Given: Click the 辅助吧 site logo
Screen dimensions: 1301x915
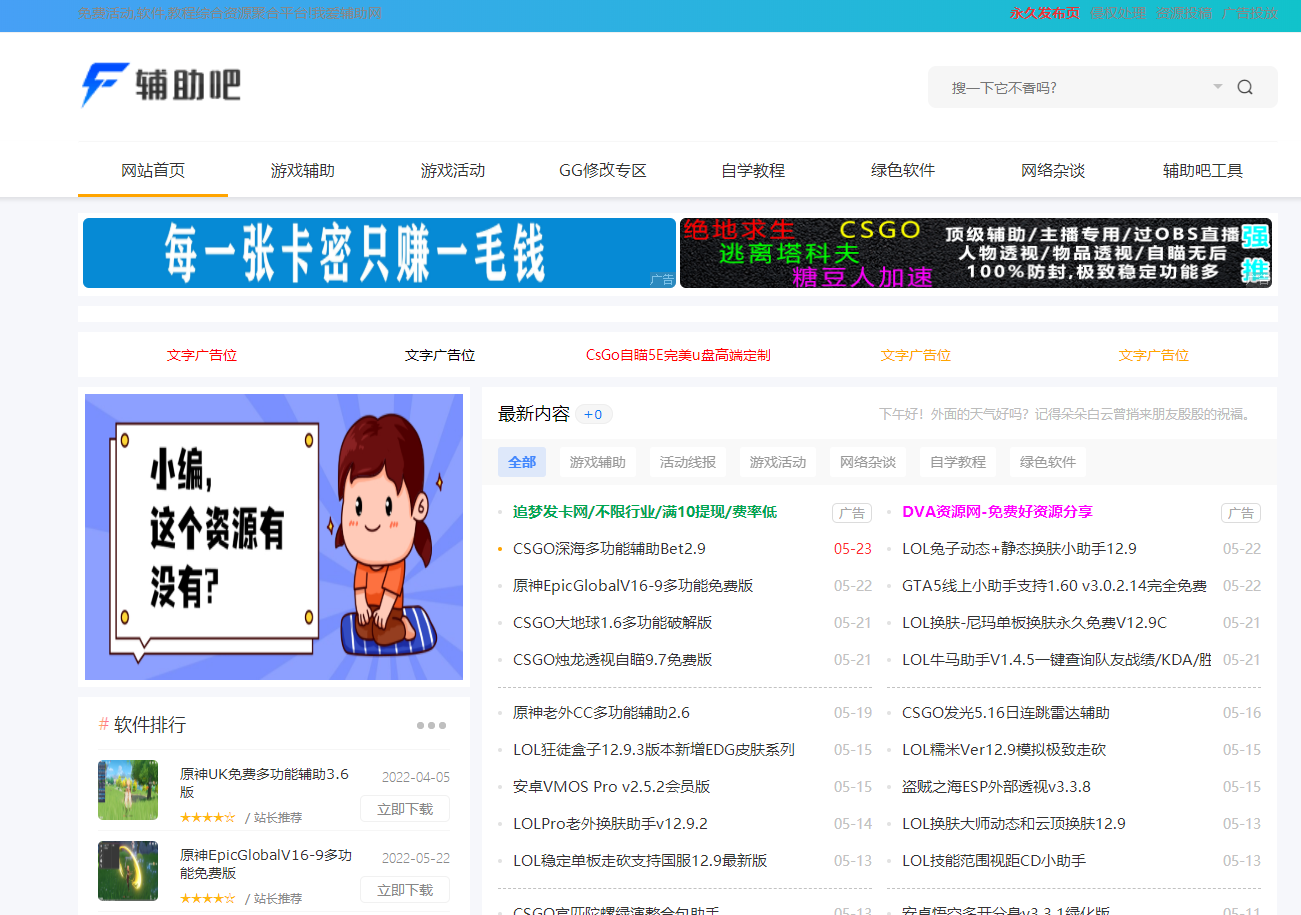Looking at the screenshot, I should click(161, 85).
